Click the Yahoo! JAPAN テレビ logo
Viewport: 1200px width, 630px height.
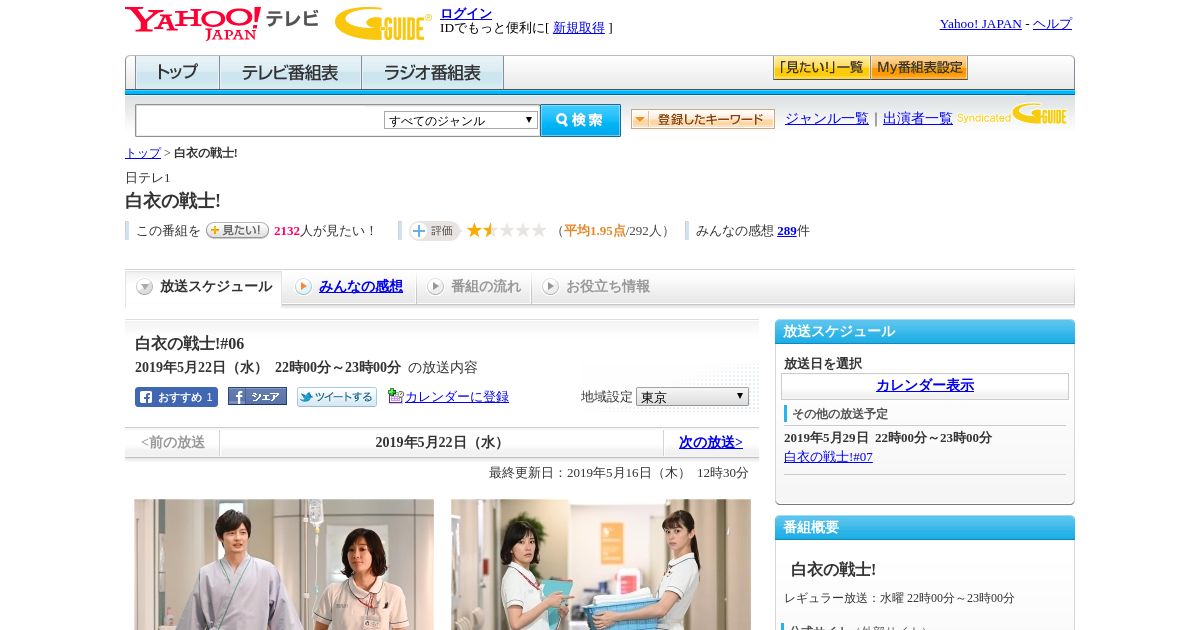tap(222, 23)
